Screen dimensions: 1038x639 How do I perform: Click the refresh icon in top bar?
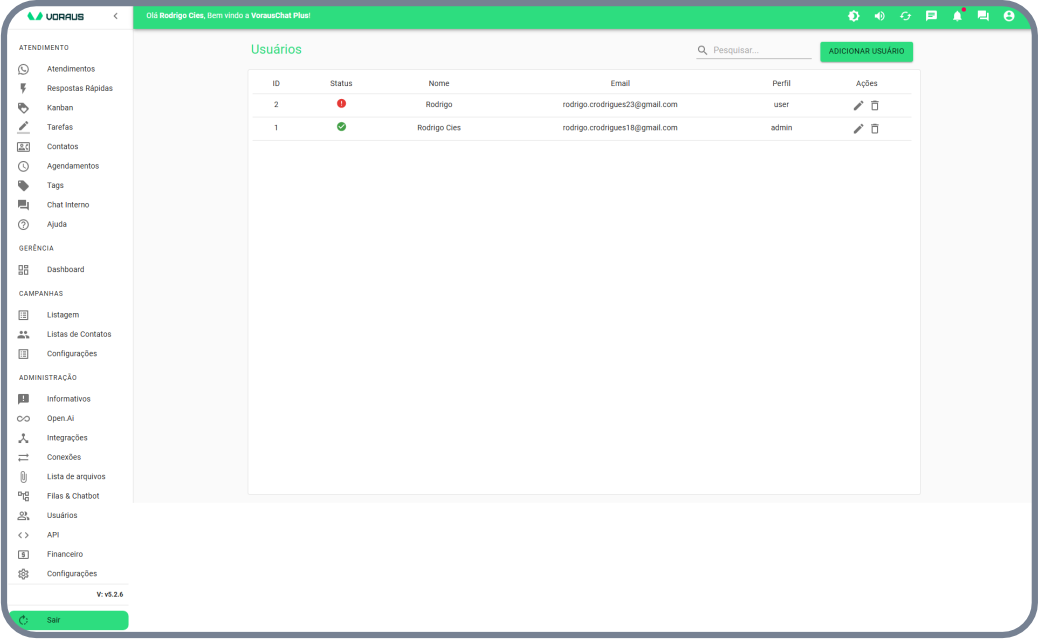click(906, 16)
